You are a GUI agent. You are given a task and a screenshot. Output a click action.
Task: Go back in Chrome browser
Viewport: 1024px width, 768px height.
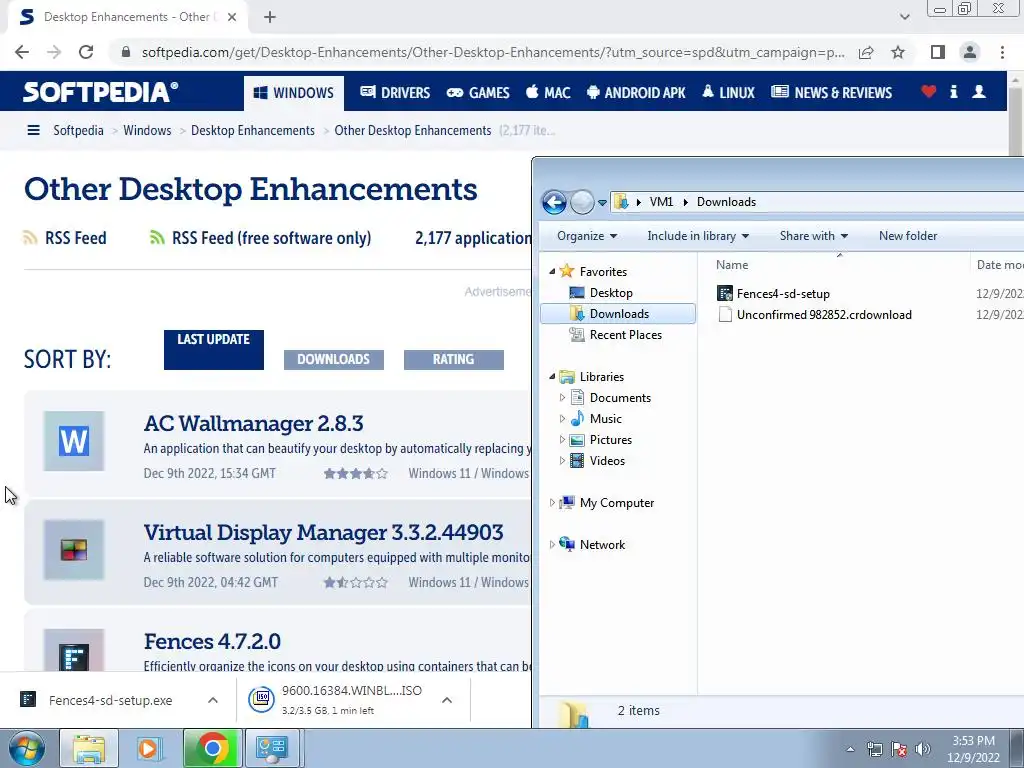22,52
